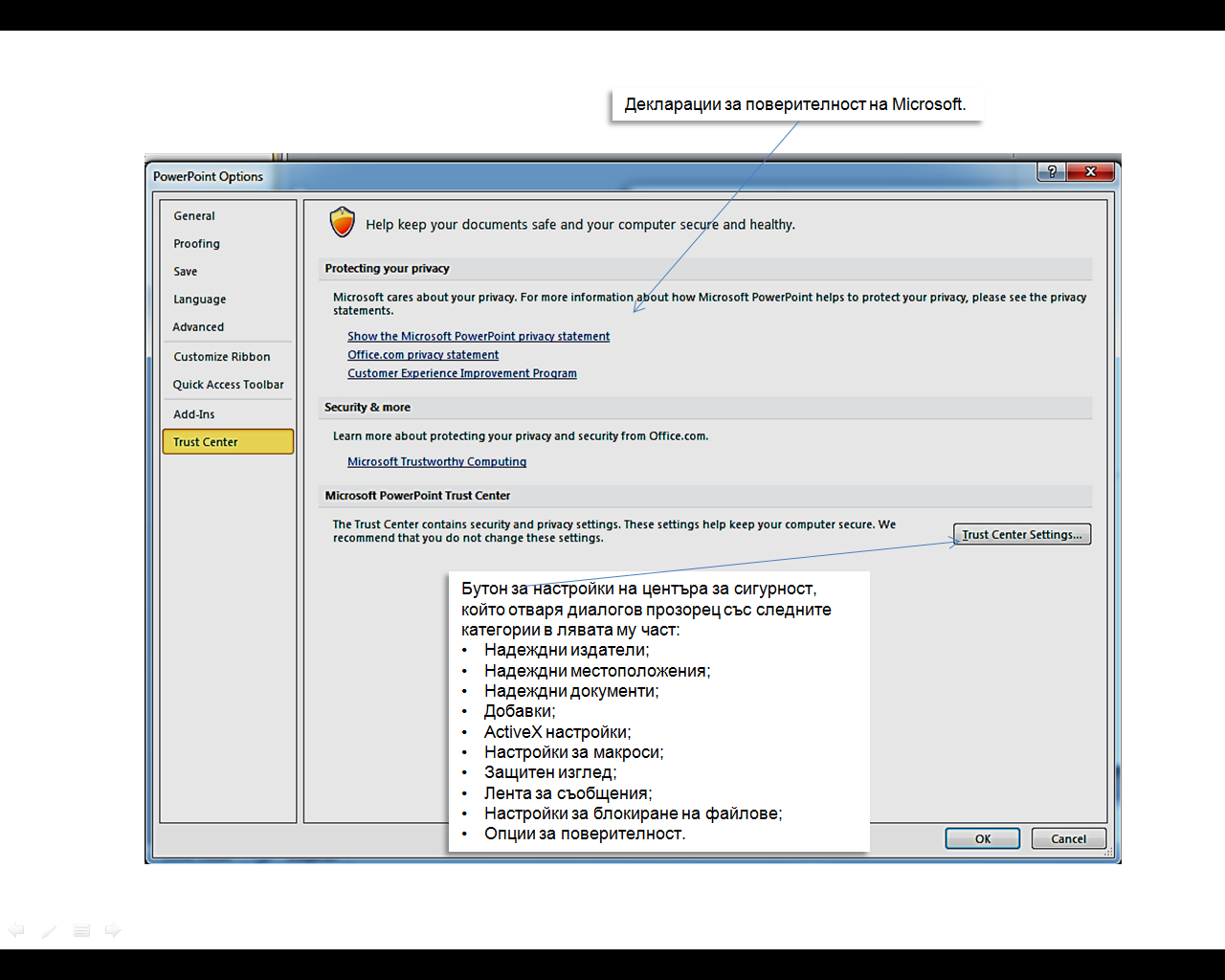
Task: Click the Trust Center Settings... button
Action: pos(1022,535)
